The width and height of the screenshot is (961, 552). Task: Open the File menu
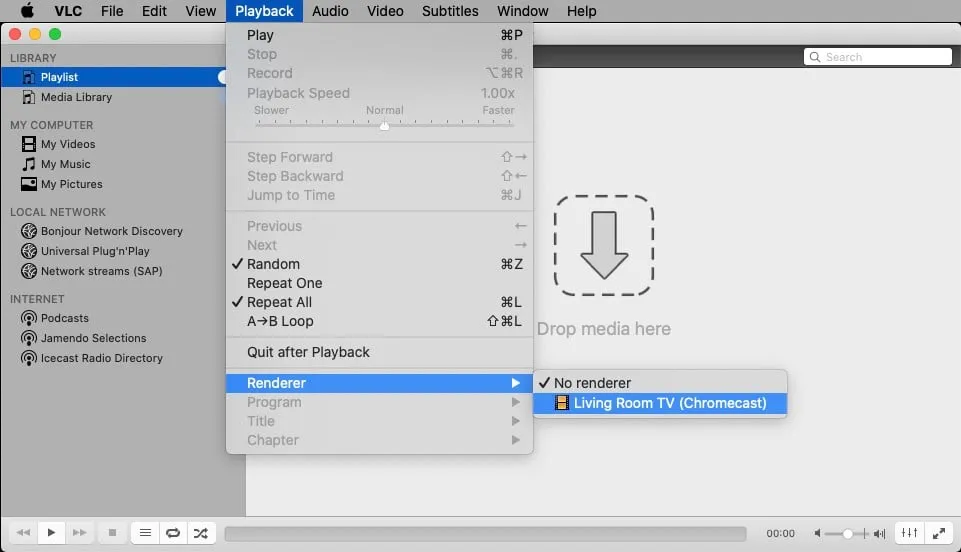112,11
